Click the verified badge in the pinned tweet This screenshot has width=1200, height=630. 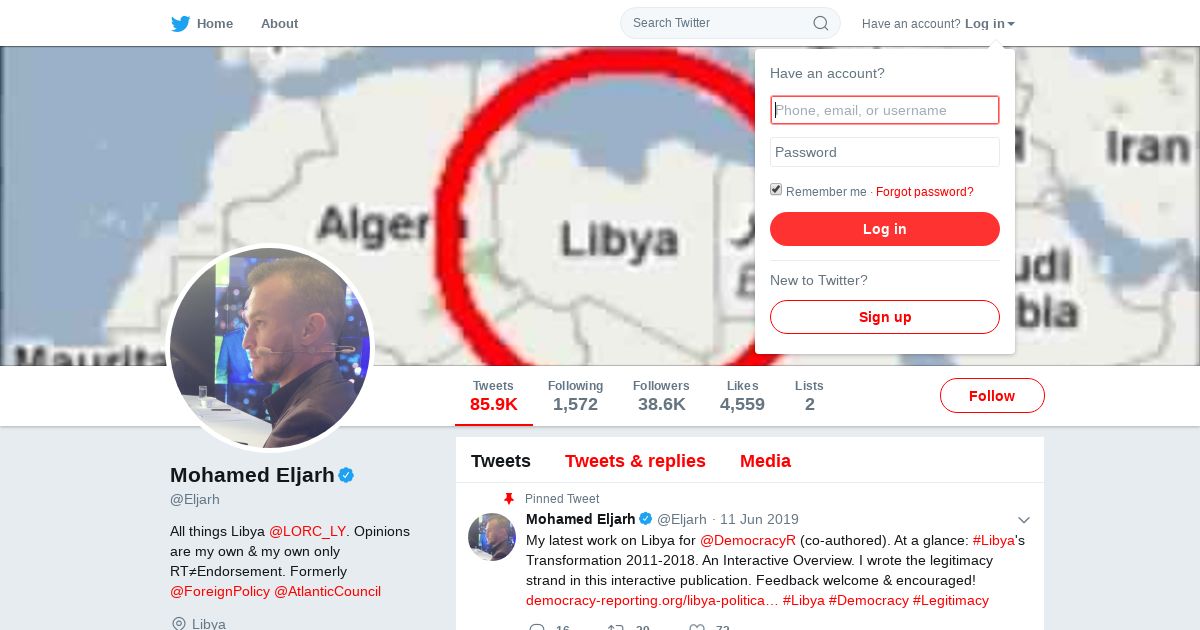click(x=646, y=519)
